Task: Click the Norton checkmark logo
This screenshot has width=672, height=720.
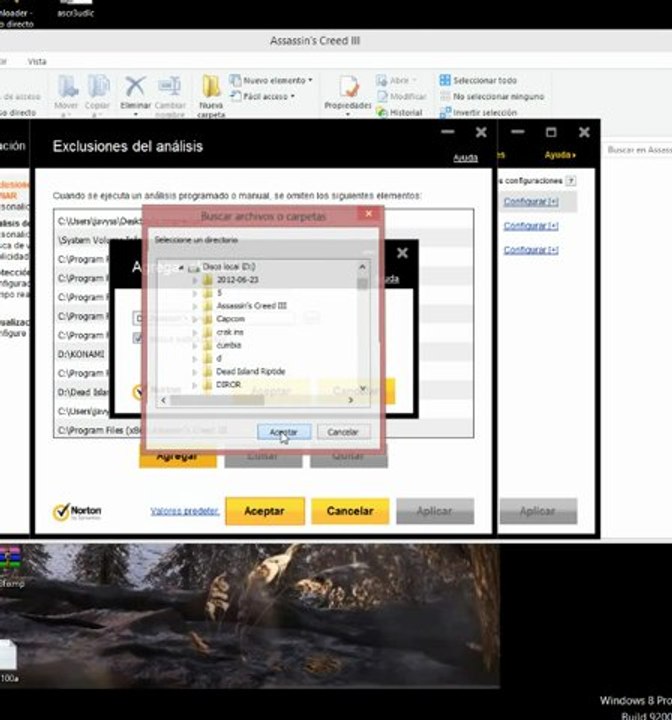Action: pyautogui.click(x=61, y=512)
